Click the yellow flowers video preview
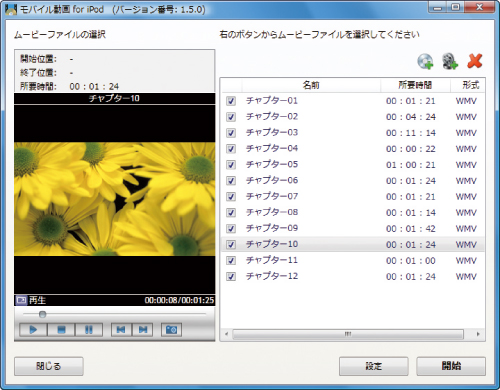500x390 pixels. point(115,199)
